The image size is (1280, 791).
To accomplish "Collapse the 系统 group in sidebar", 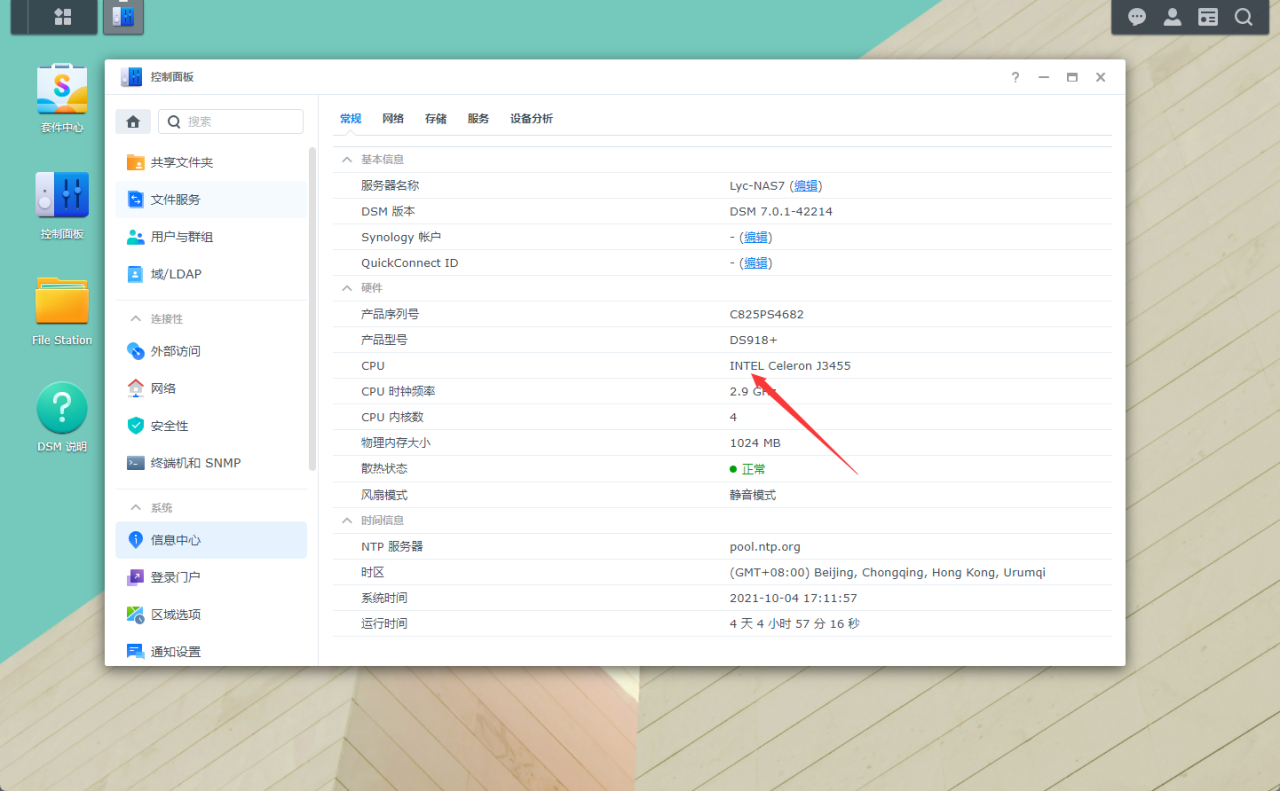I will point(136,507).
